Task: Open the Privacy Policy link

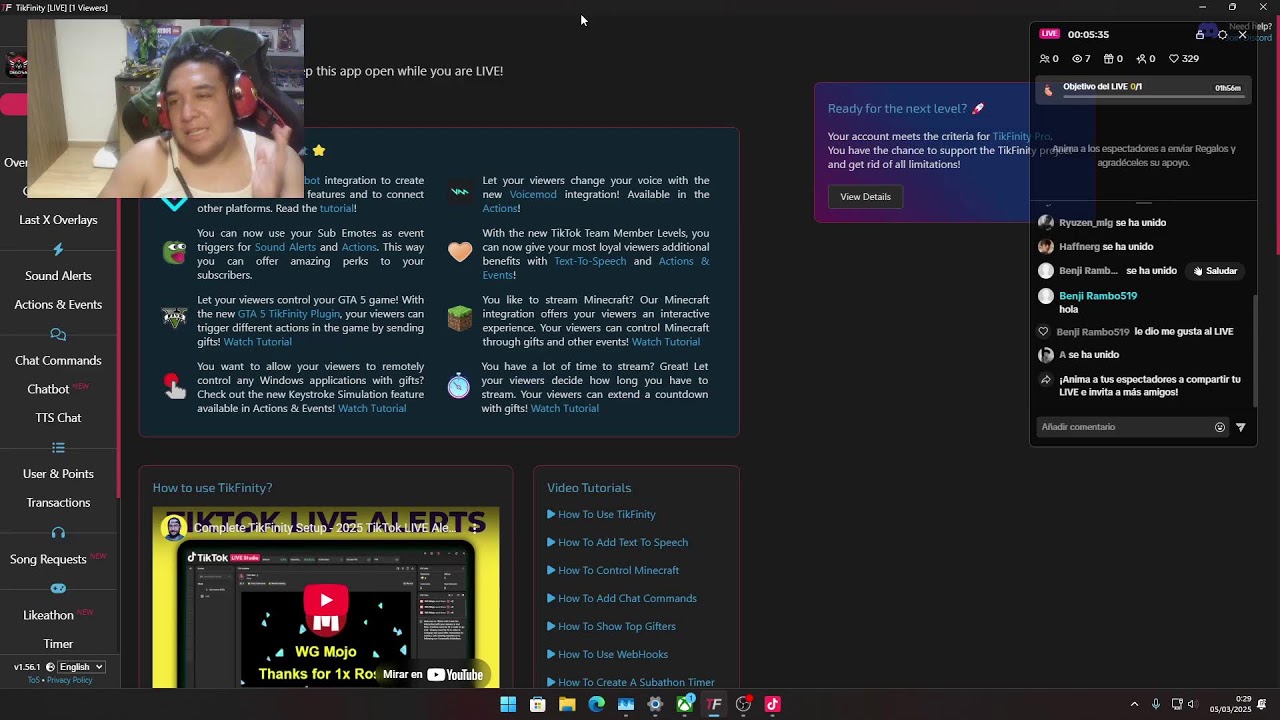Action: pyautogui.click(x=69, y=680)
